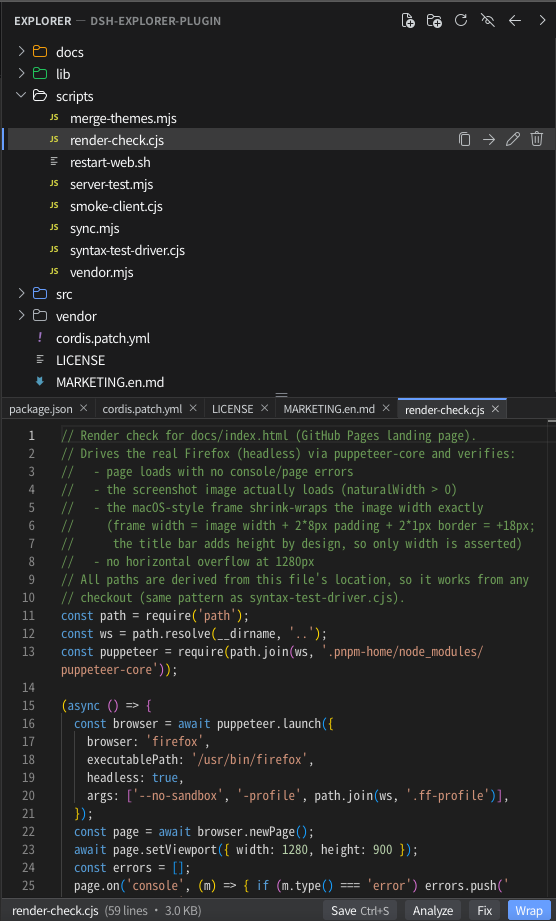Toggle hidden files with the crossed-eye icon
Screen dimensions: 556x921
pos(487,21)
